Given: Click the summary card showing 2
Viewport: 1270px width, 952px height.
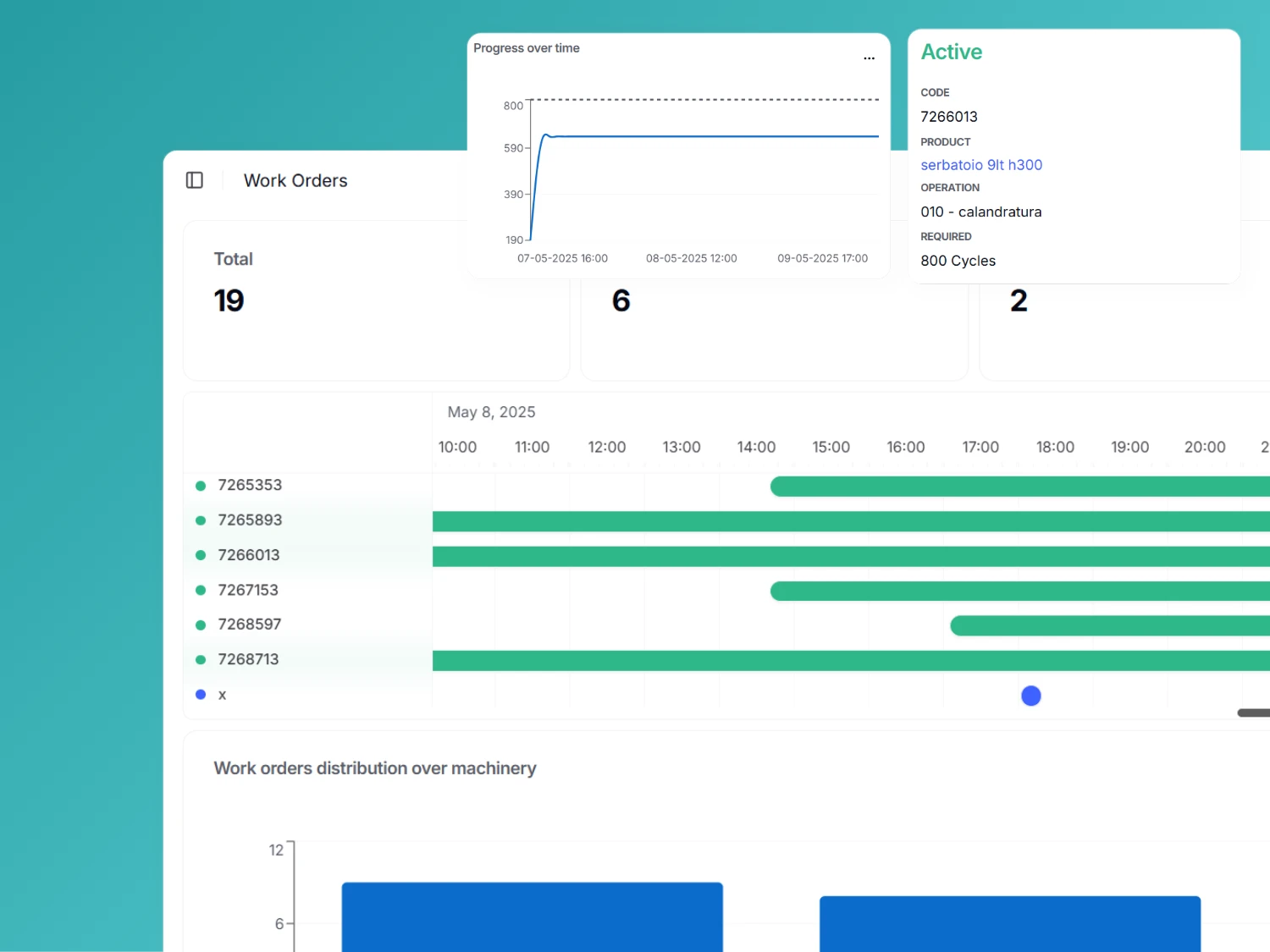Looking at the screenshot, I should point(1124,332).
